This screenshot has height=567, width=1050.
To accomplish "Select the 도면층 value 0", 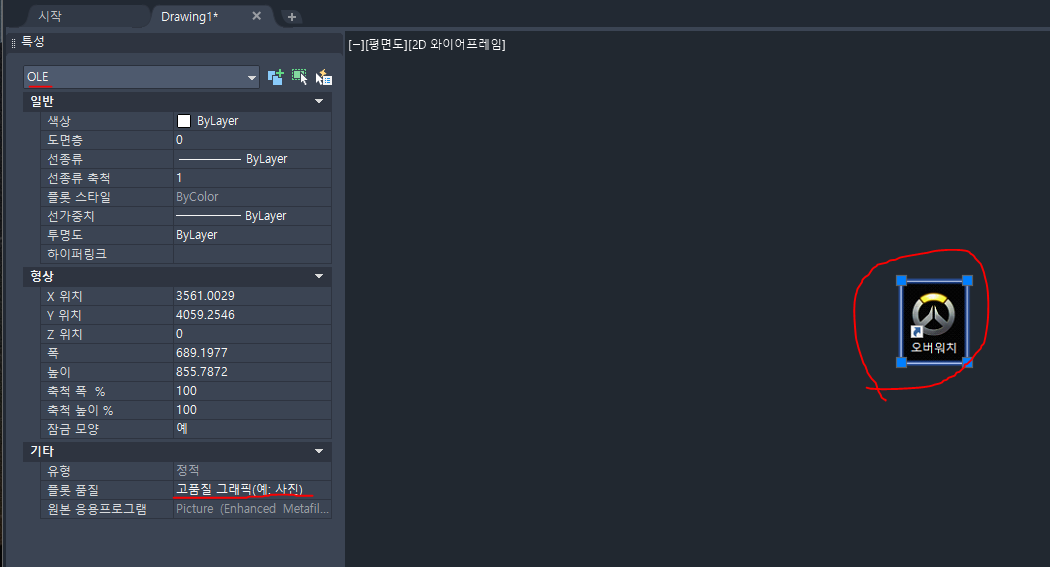I will point(252,140).
